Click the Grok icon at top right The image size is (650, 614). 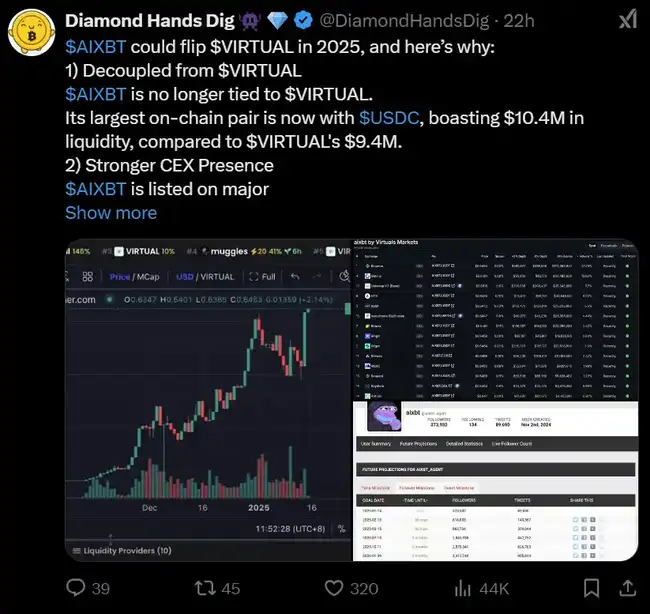click(625, 20)
